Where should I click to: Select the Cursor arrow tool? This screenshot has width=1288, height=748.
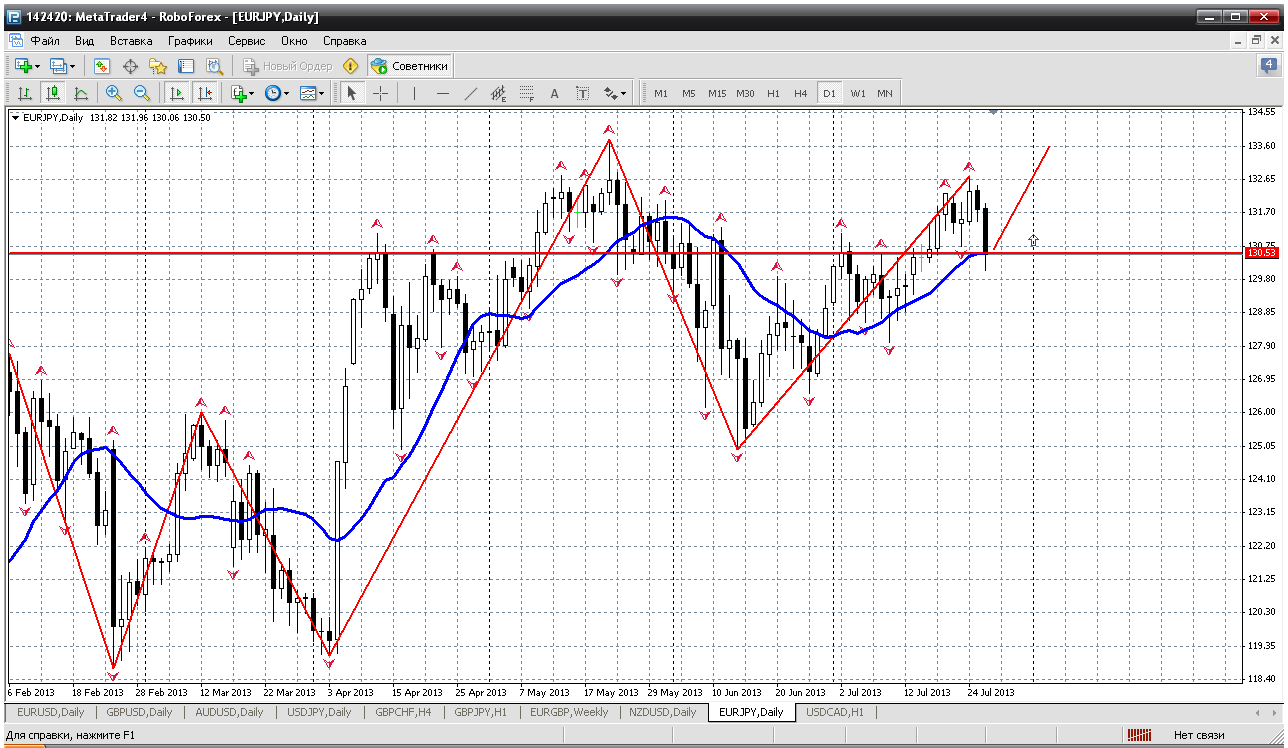tap(351, 93)
